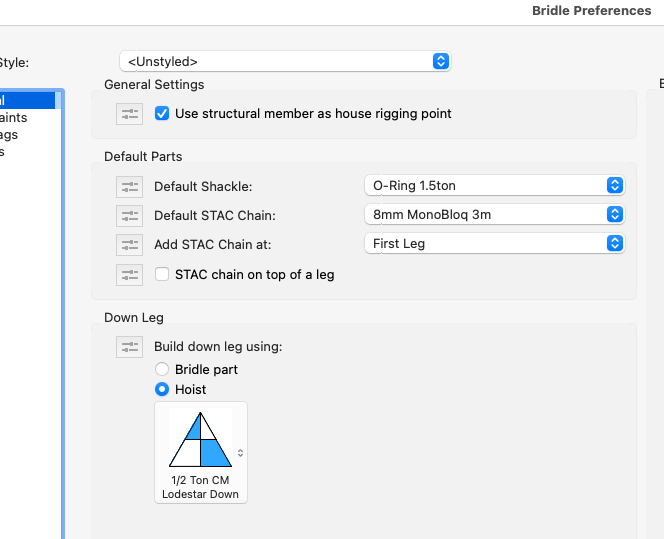Uncheck Use structural member as house rigging point
The height and width of the screenshot is (539, 664).
click(x=162, y=114)
